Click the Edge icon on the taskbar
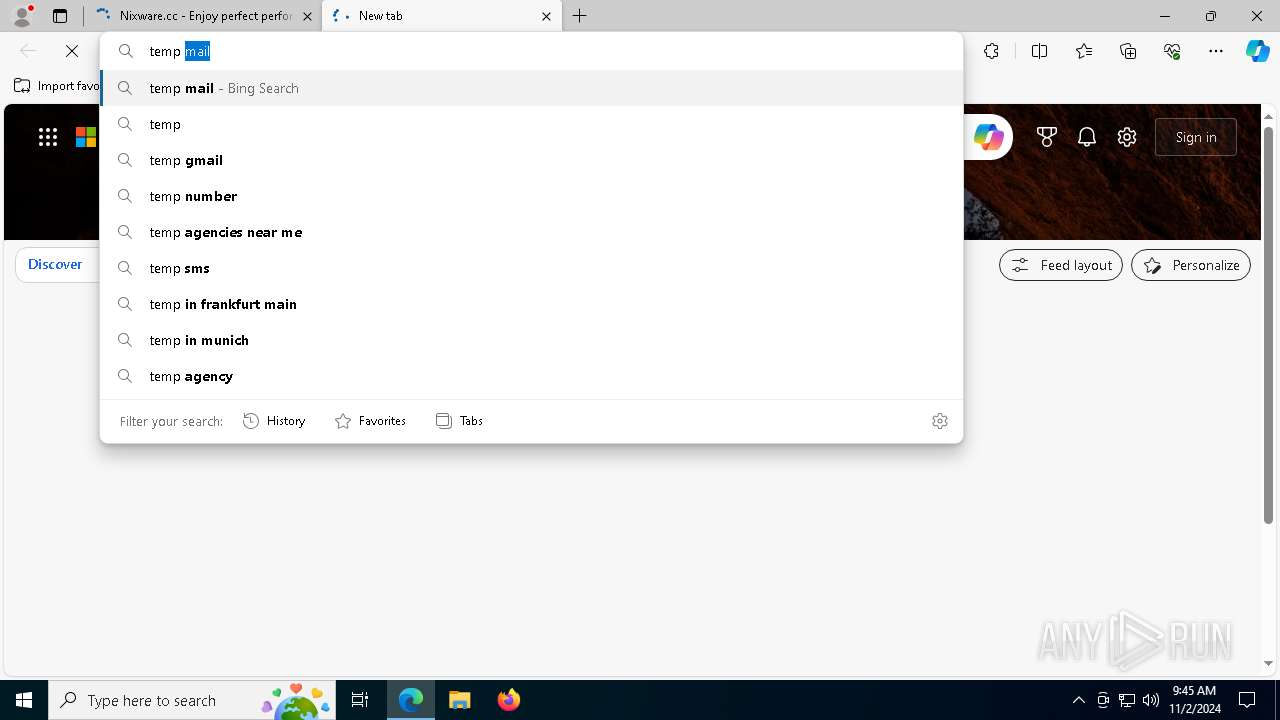Viewport: 1280px width, 720px height. coord(411,700)
